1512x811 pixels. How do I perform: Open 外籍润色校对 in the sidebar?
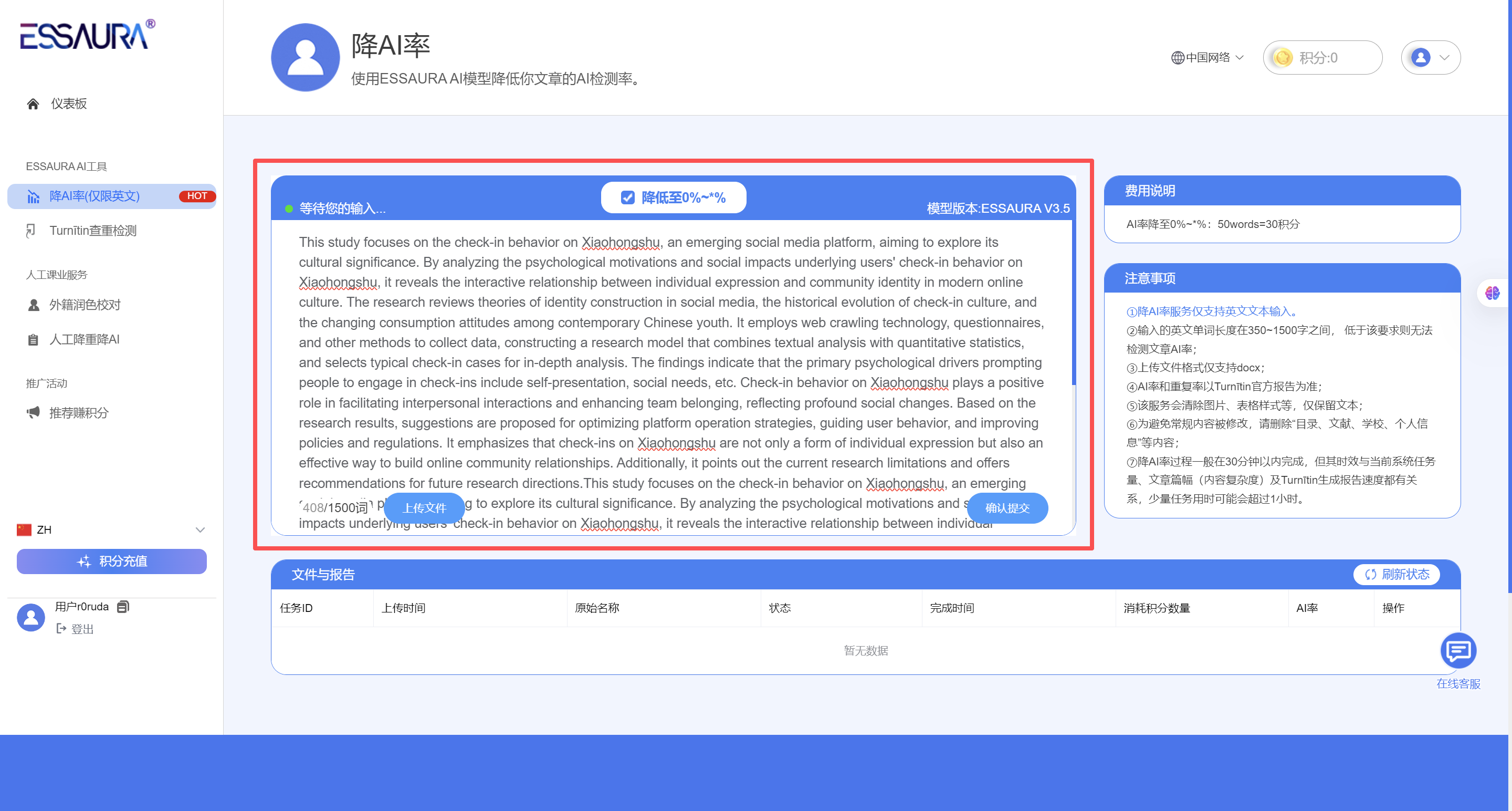point(85,305)
